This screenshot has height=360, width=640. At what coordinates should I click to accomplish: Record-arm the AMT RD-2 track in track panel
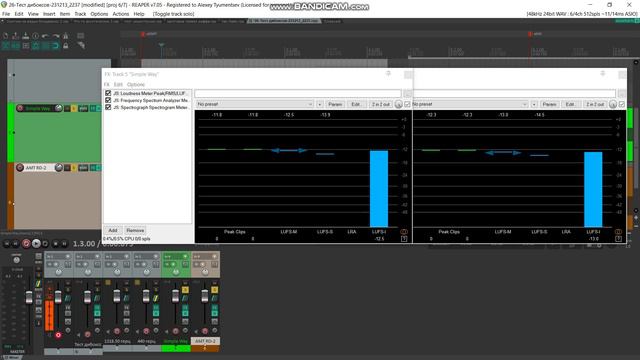tap(20, 167)
